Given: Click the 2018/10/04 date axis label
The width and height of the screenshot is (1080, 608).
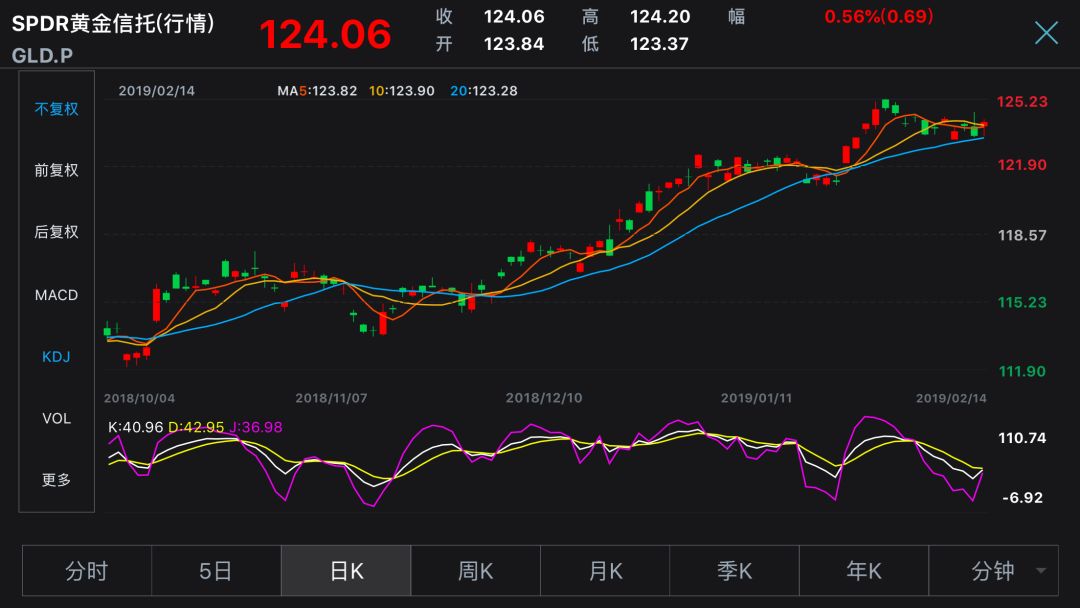Looking at the screenshot, I should [x=139, y=398].
